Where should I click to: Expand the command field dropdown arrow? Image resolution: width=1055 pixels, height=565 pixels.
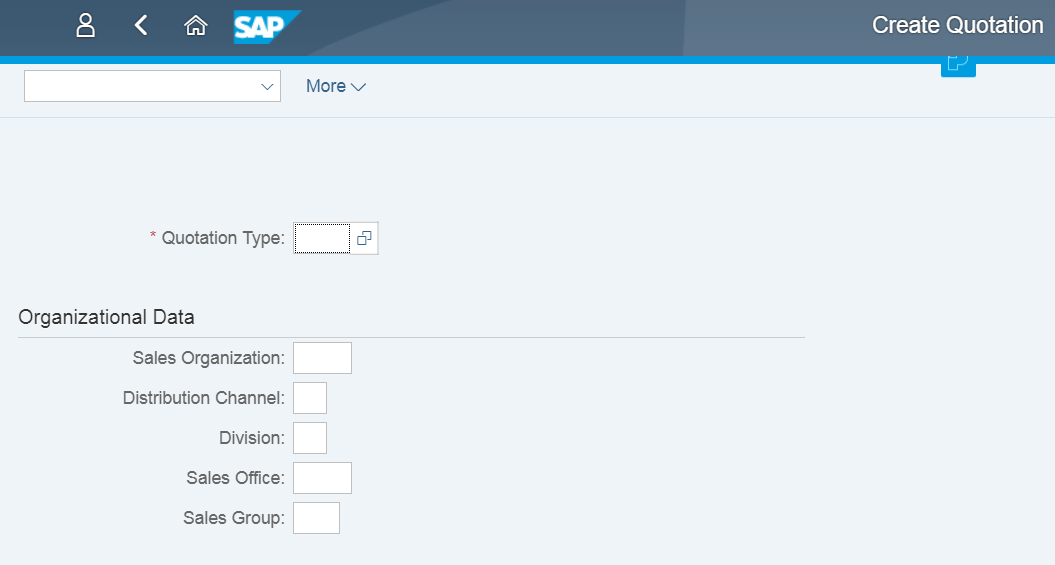click(x=267, y=87)
